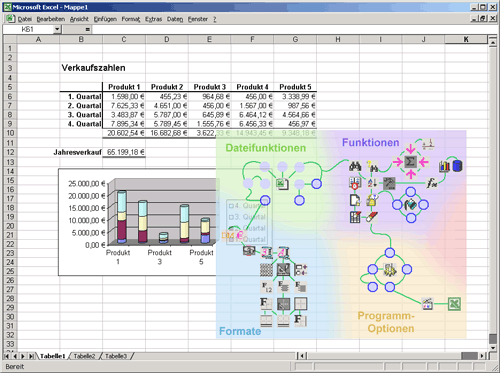Click the Jahresverkauf label cell
The height and width of the screenshot is (373, 500).
pyautogui.click(x=77, y=152)
